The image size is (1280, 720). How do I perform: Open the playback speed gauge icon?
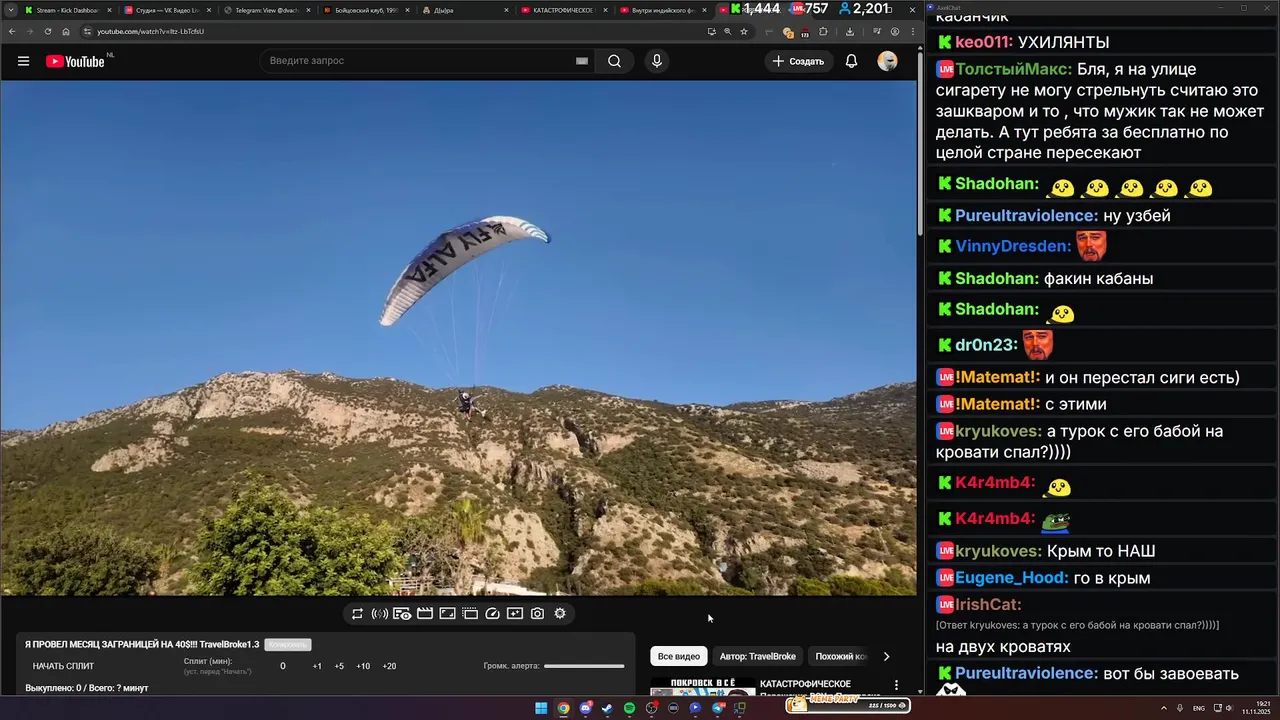[x=492, y=614]
